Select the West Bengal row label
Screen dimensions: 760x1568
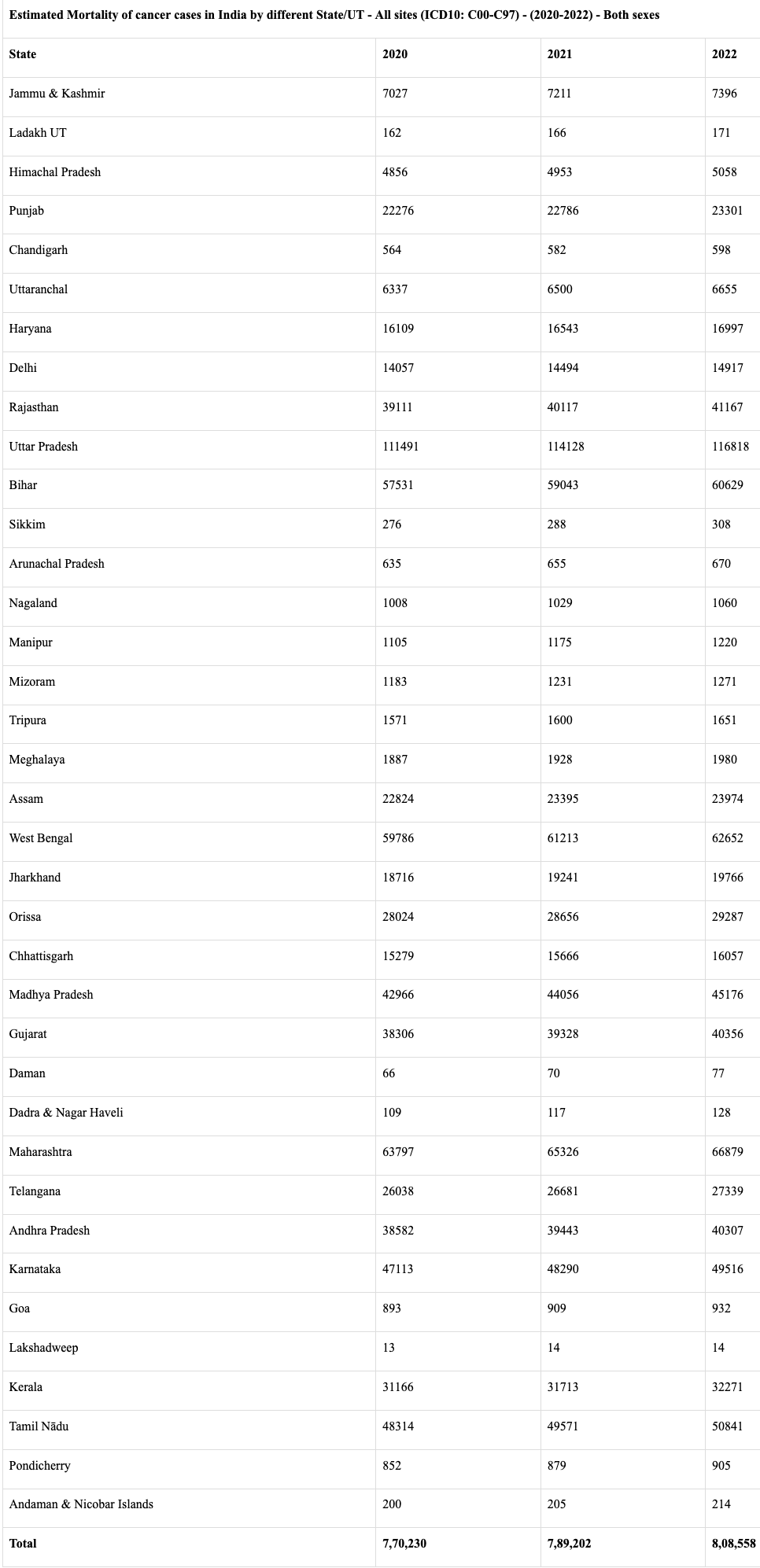[x=41, y=838]
